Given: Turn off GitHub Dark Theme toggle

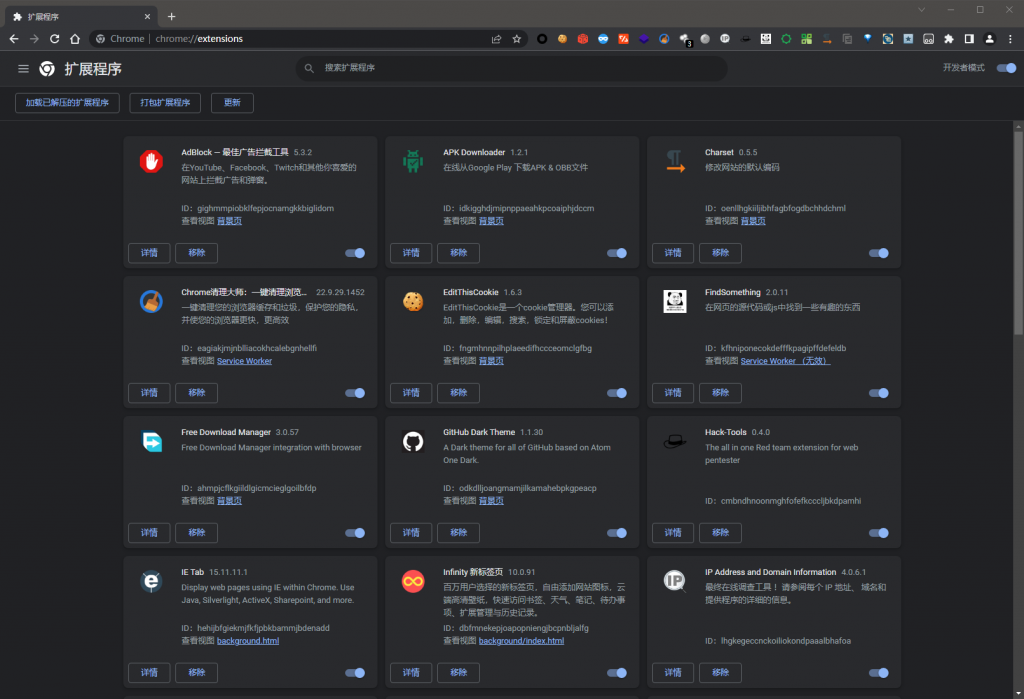Looking at the screenshot, I should (x=617, y=532).
